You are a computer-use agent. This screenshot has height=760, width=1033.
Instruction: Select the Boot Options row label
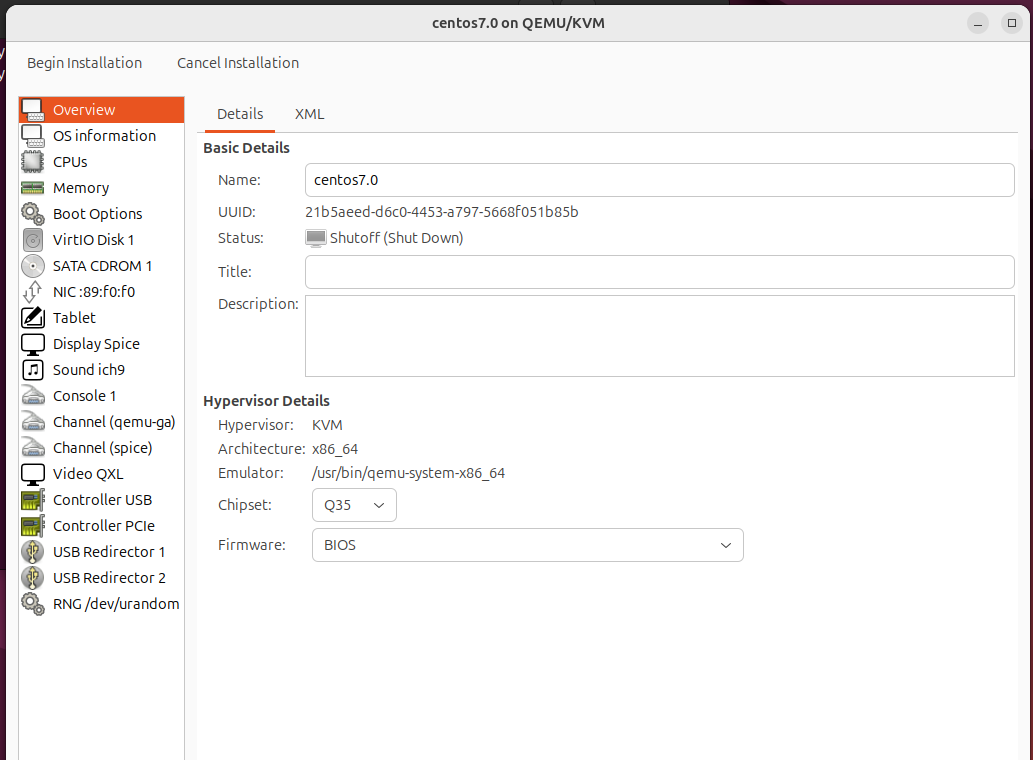point(98,214)
